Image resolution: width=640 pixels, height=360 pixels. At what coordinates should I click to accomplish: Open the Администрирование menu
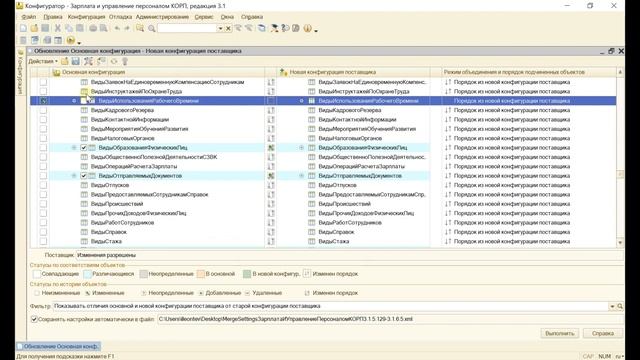click(162, 17)
